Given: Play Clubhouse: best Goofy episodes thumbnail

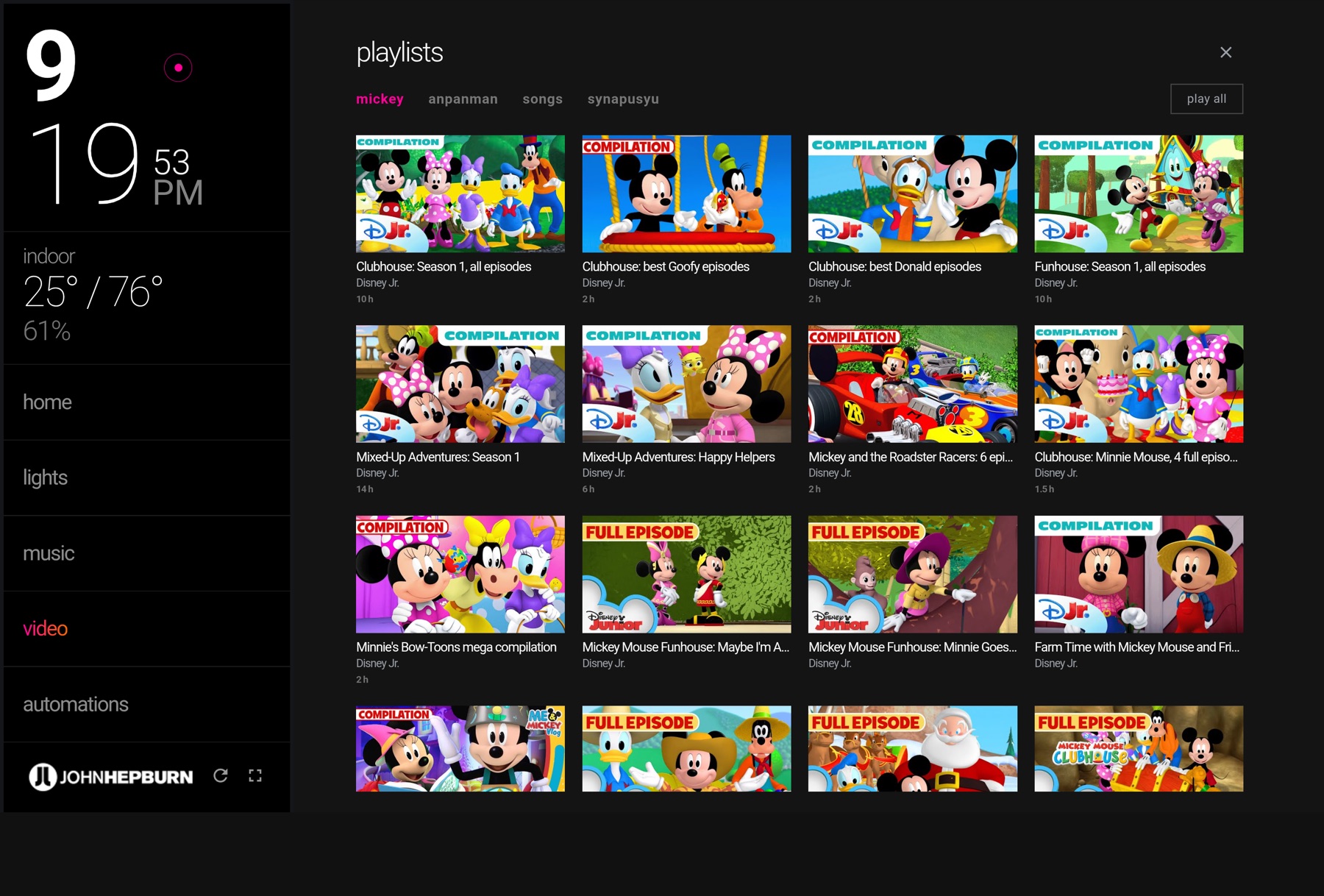Looking at the screenshot, I should [x=686, y=193].
